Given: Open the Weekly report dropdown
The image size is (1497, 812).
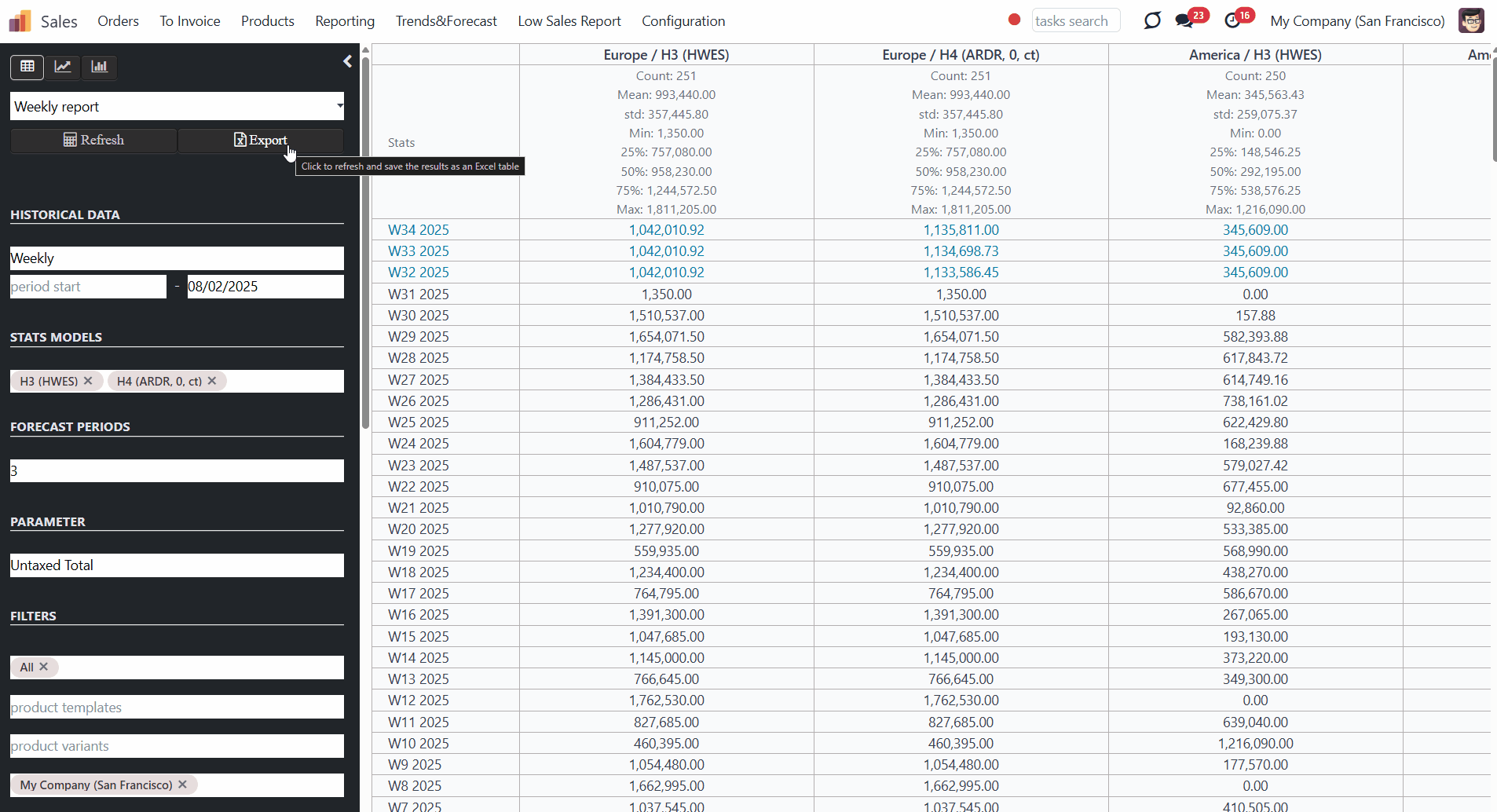Looking at the screenshot, I should point(178,106).
